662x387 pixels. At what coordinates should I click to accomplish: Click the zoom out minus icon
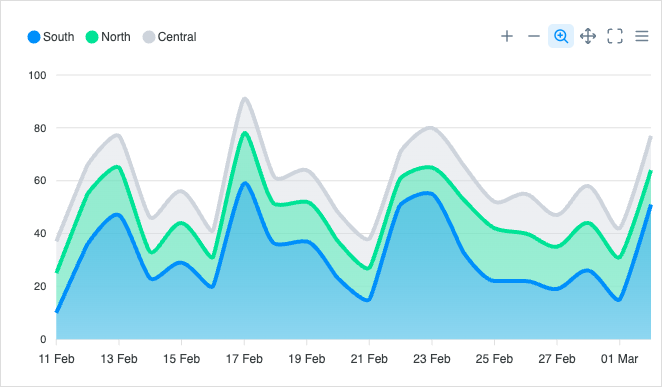tap(534, 36)
